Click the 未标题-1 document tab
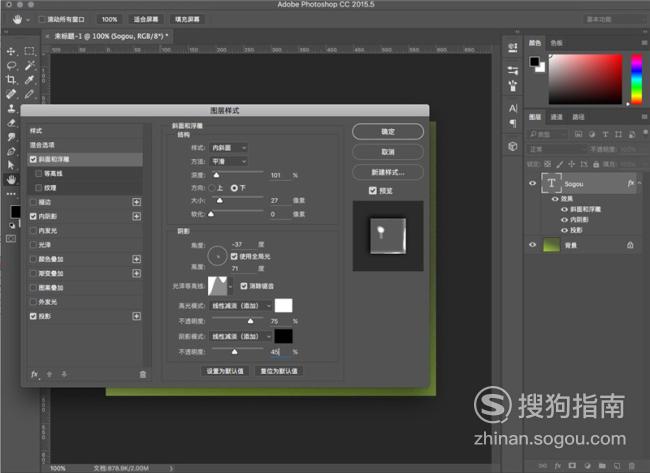650x473 pixels. (109, 36)
